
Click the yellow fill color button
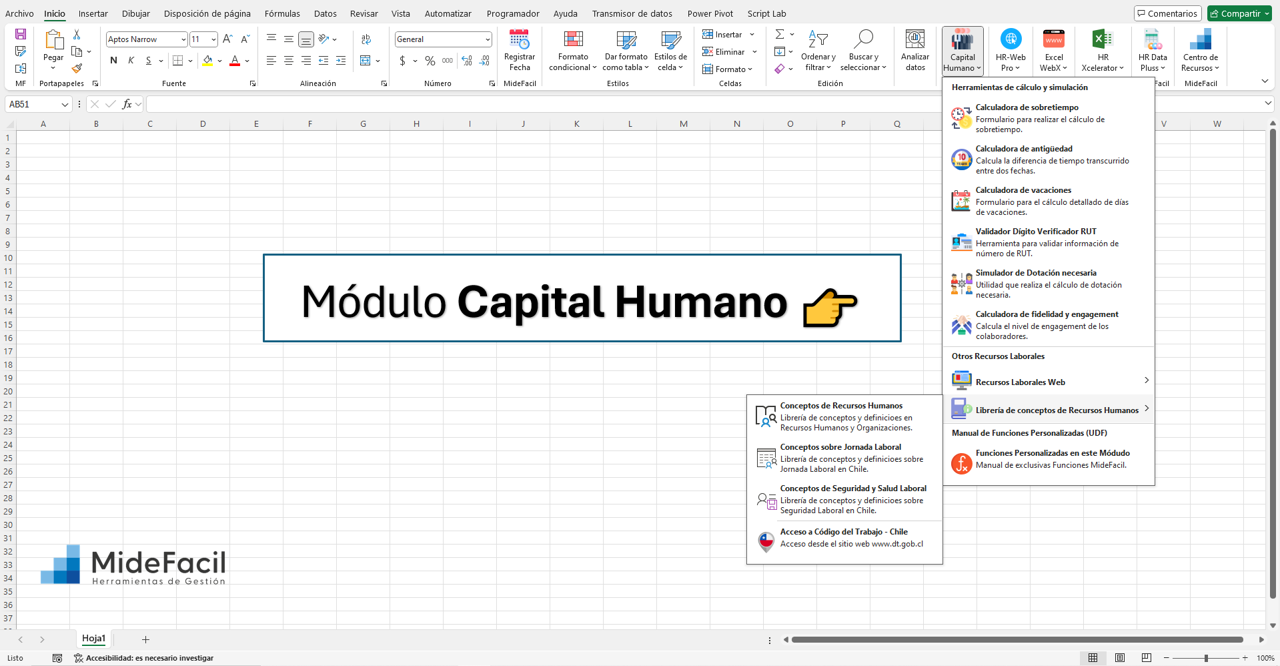(208, 61)
